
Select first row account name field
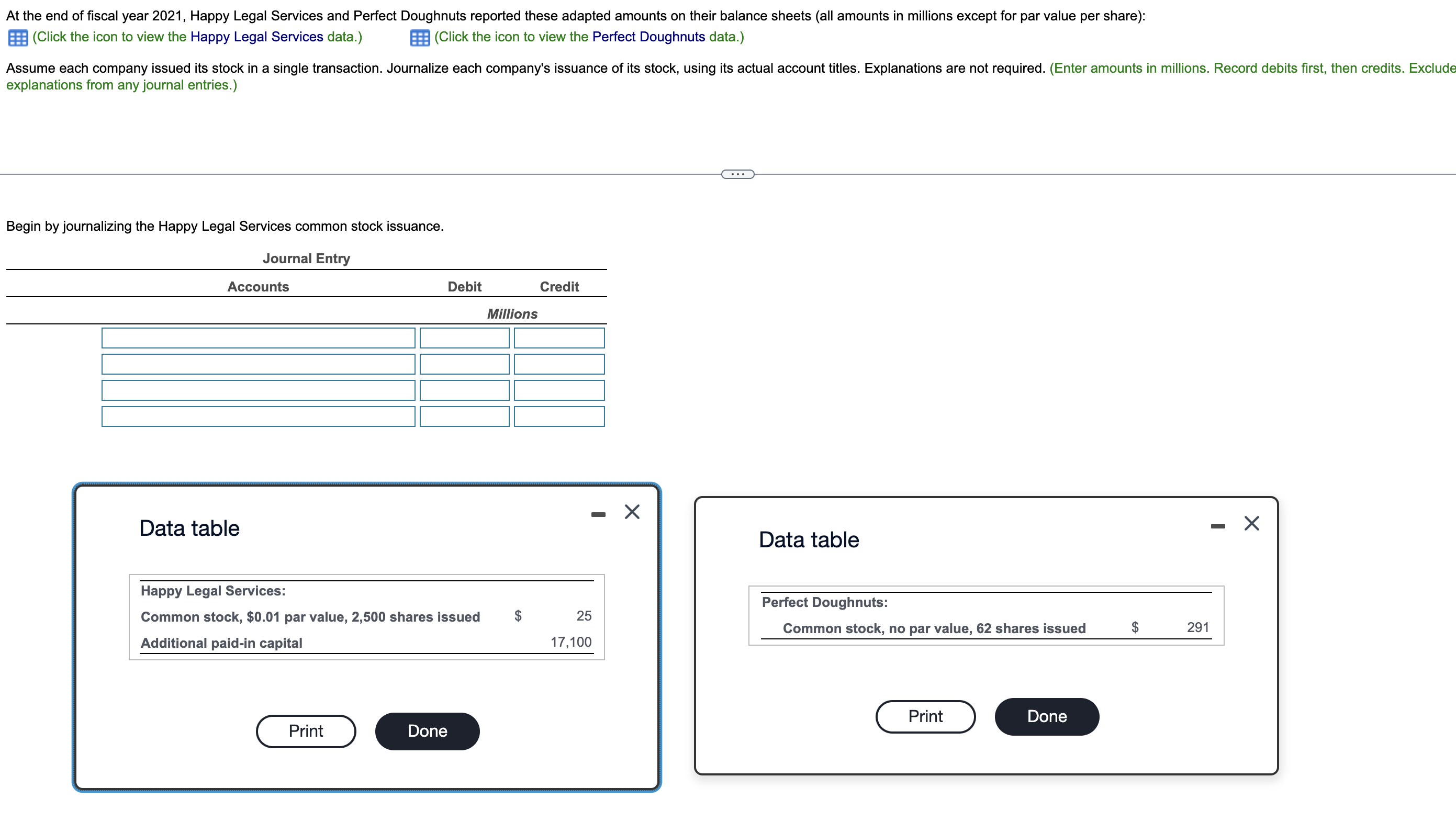[258, 337]
